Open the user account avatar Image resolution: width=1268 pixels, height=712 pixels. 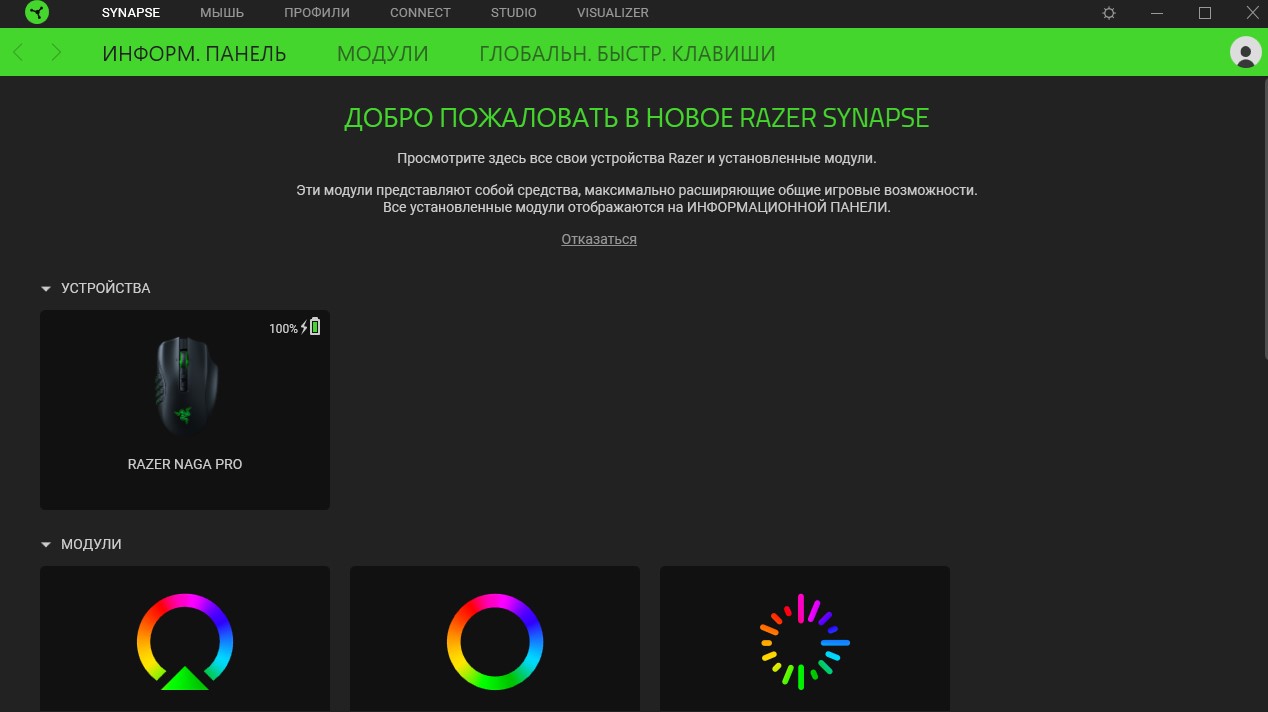coord(1245,53)
